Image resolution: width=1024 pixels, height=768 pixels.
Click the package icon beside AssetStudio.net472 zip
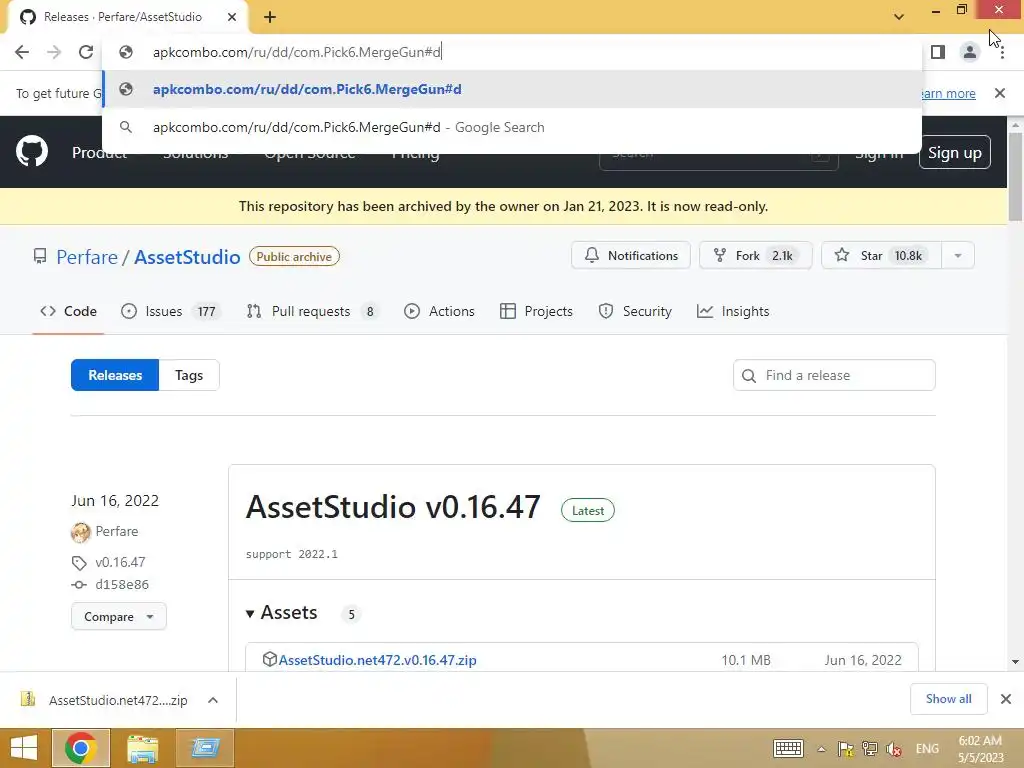pyautogui.click(x=269, y=660)
